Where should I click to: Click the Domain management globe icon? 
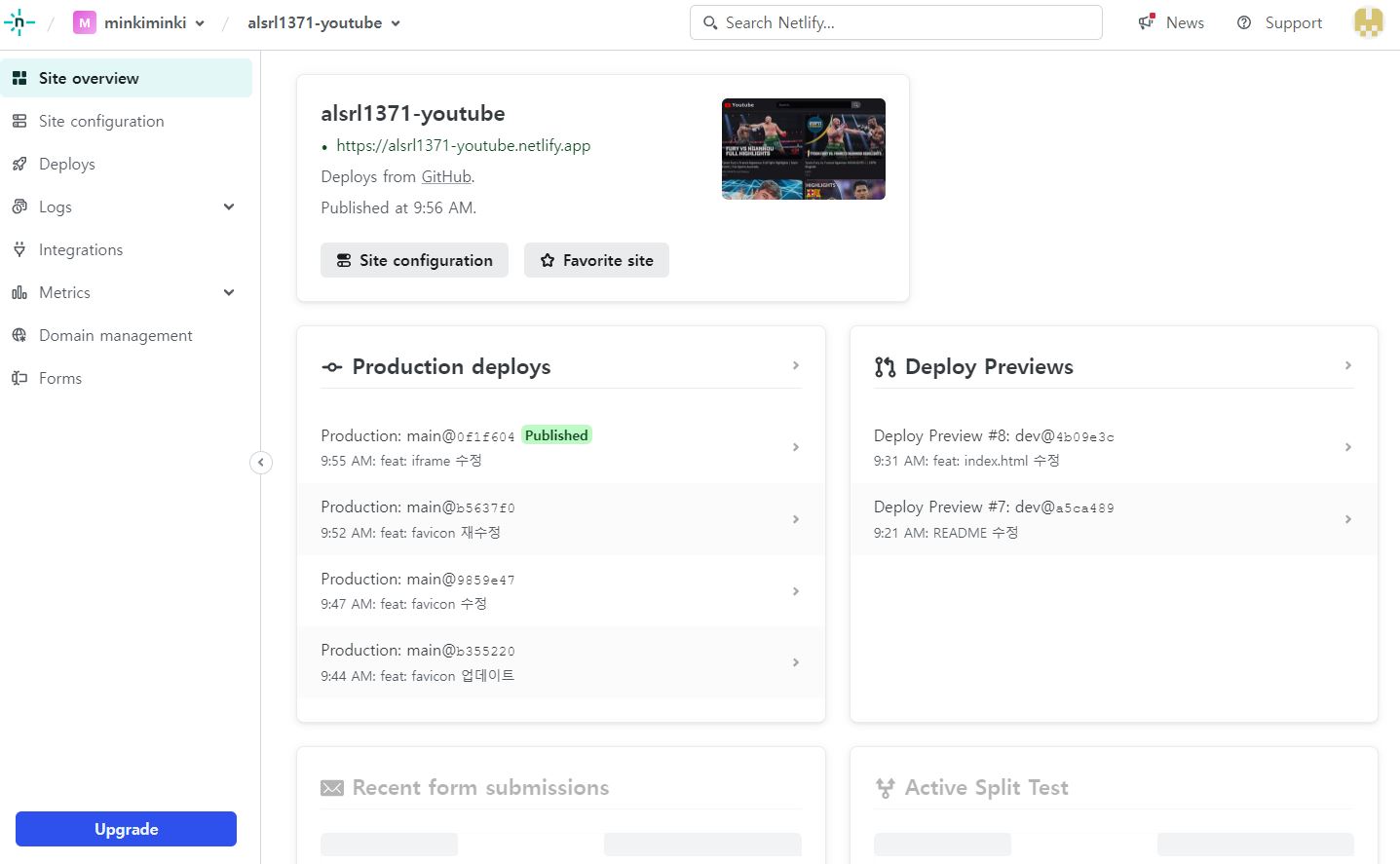19,335
